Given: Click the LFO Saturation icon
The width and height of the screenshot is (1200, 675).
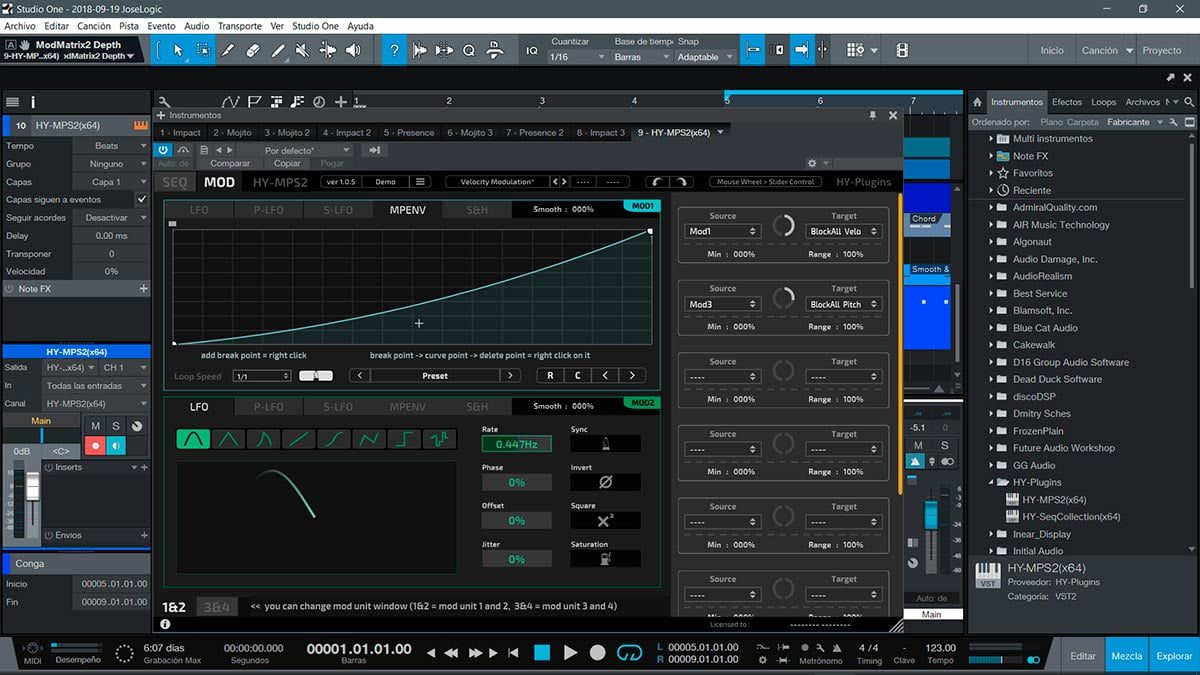Looking at the screenshot, I should 605,559.
